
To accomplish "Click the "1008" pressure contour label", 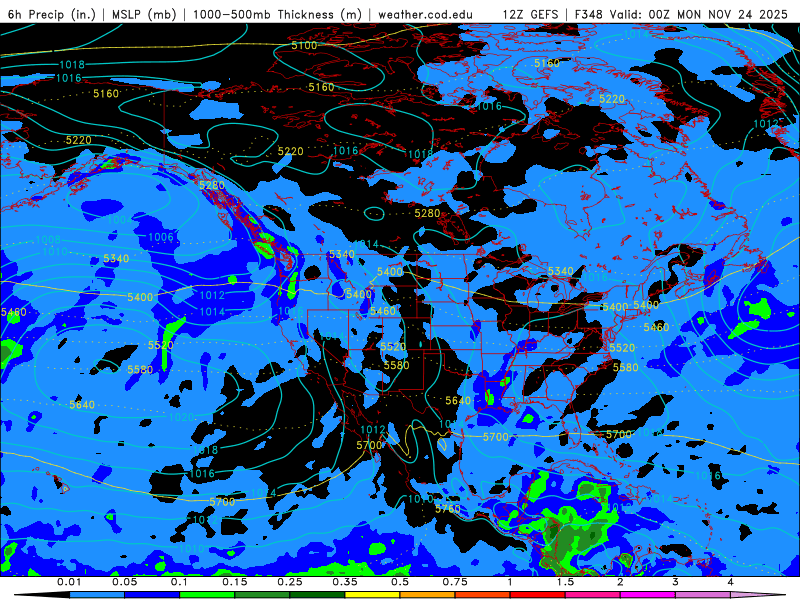I will point(48,240).
